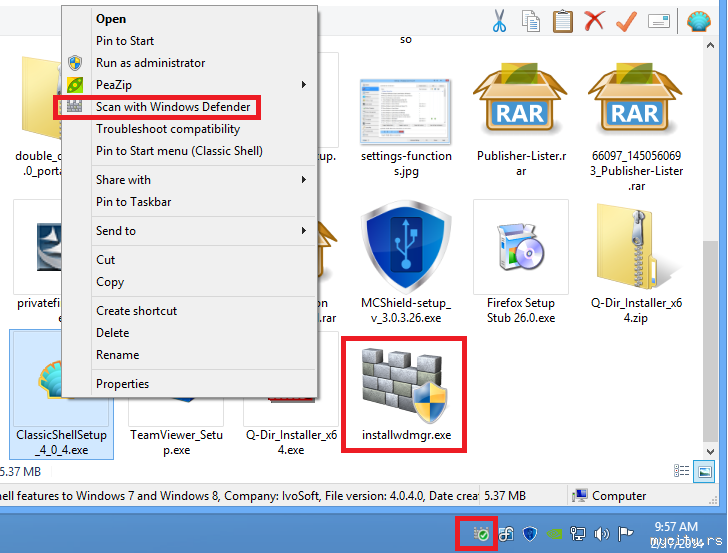Select the ClassicShellSetup_4_0_4.exe file
The width and height of the screenshot is (728, 553).
point(61,395)
